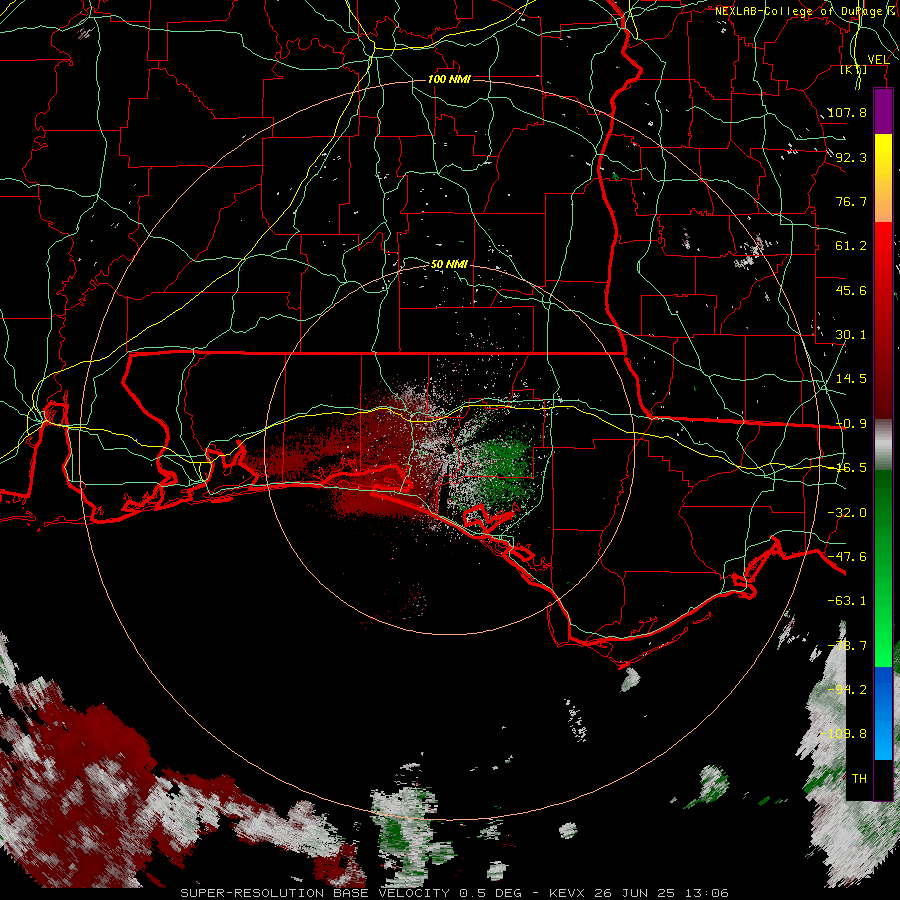
Task: Click the -78.7 velocity scale value
Action: pyautogui.click(x=847, y=646)
